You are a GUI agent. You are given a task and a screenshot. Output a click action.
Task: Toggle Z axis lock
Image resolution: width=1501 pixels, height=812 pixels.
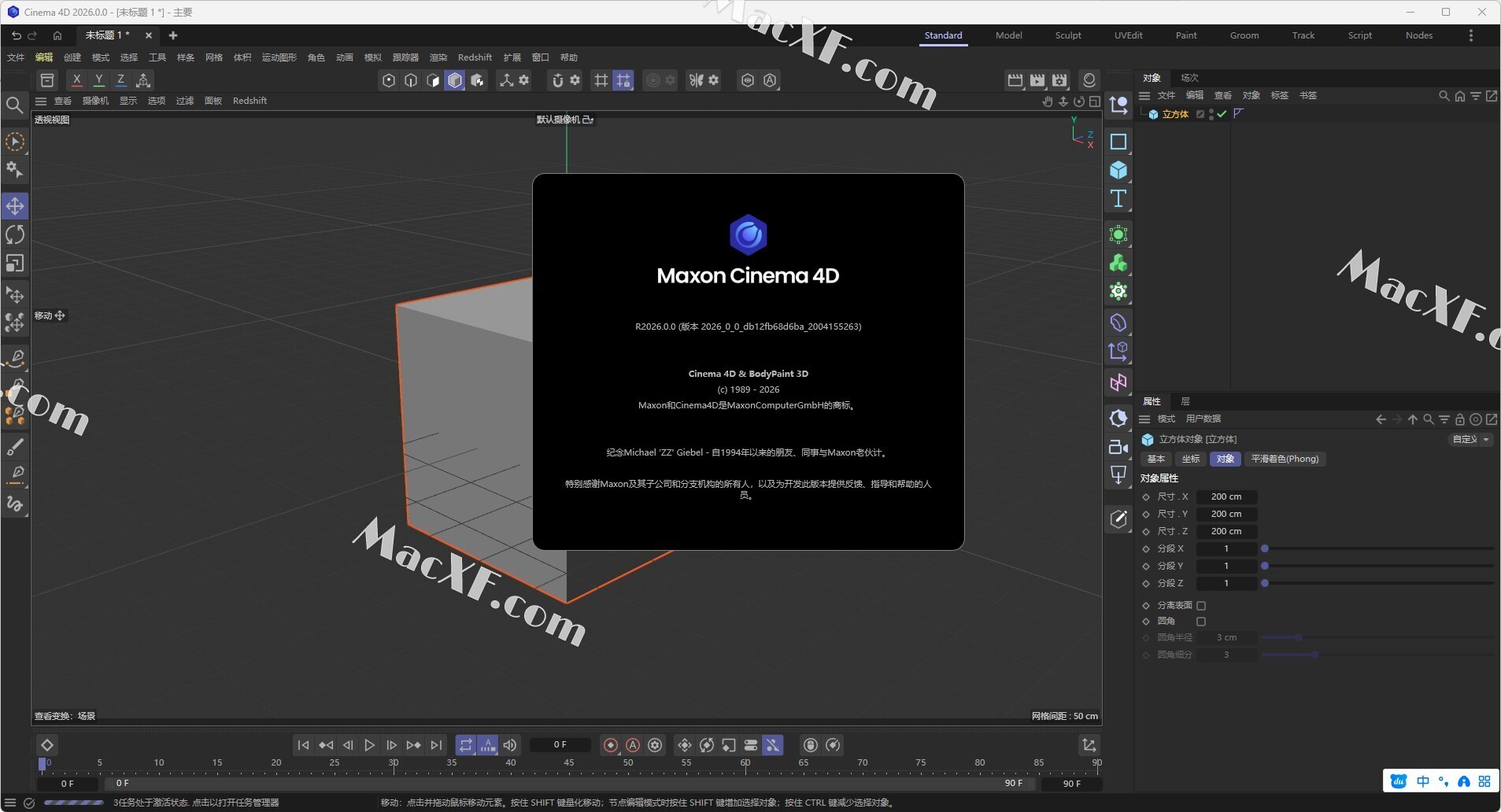[120, 80]
